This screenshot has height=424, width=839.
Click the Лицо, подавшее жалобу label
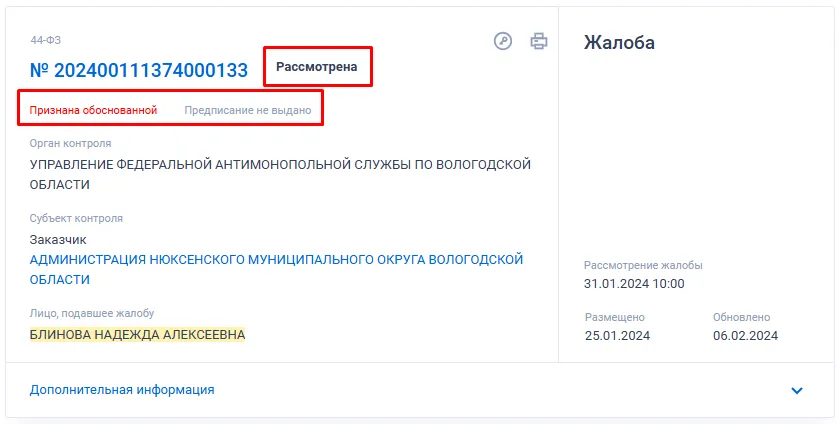(92, 313)
